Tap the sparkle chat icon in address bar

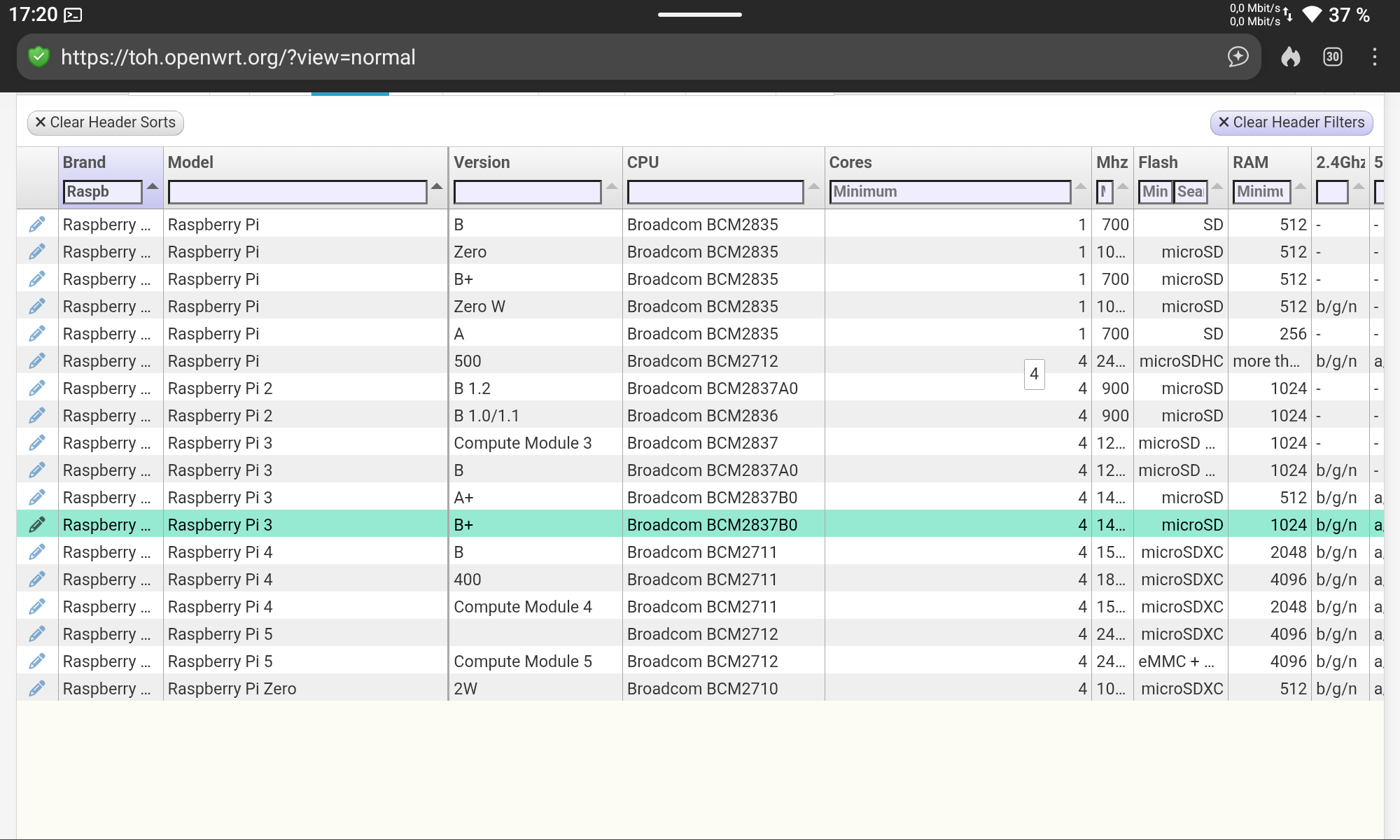click(x=1238, y=57)
